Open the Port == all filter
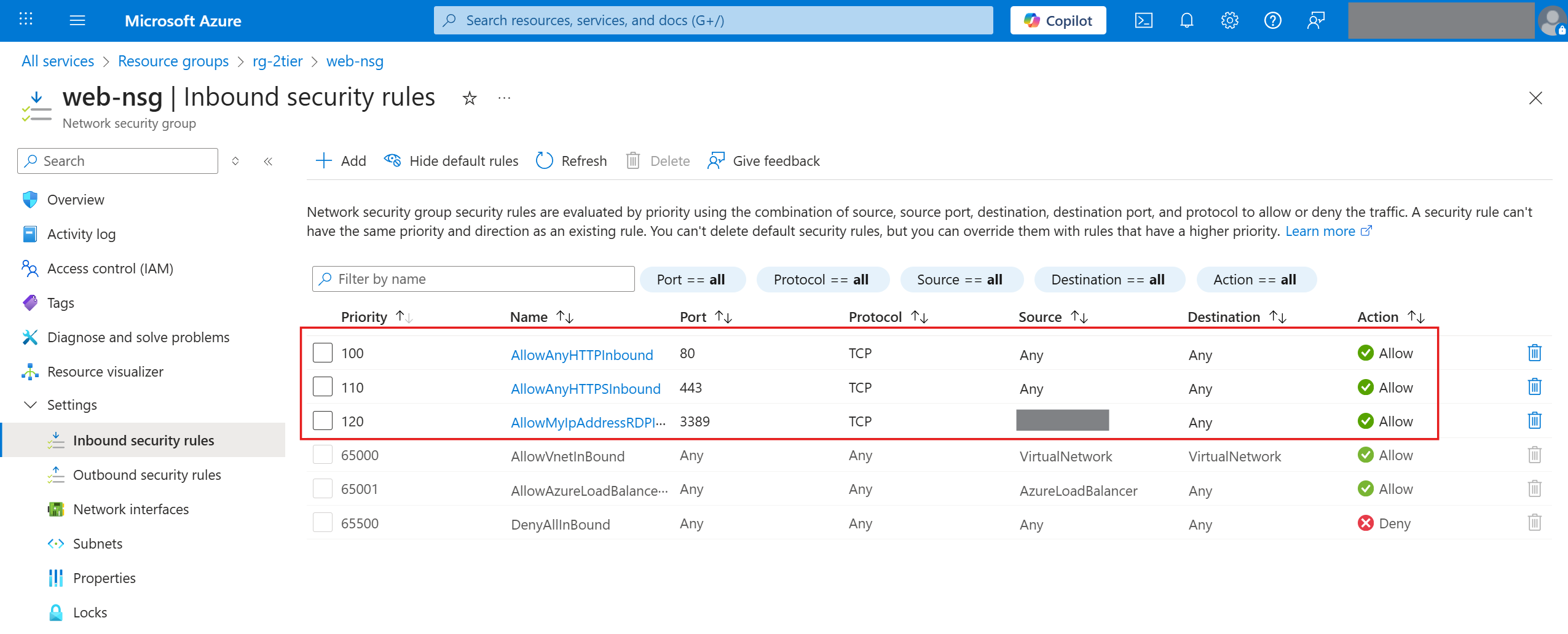1568x634 pixels. click(x=691, y=280)
